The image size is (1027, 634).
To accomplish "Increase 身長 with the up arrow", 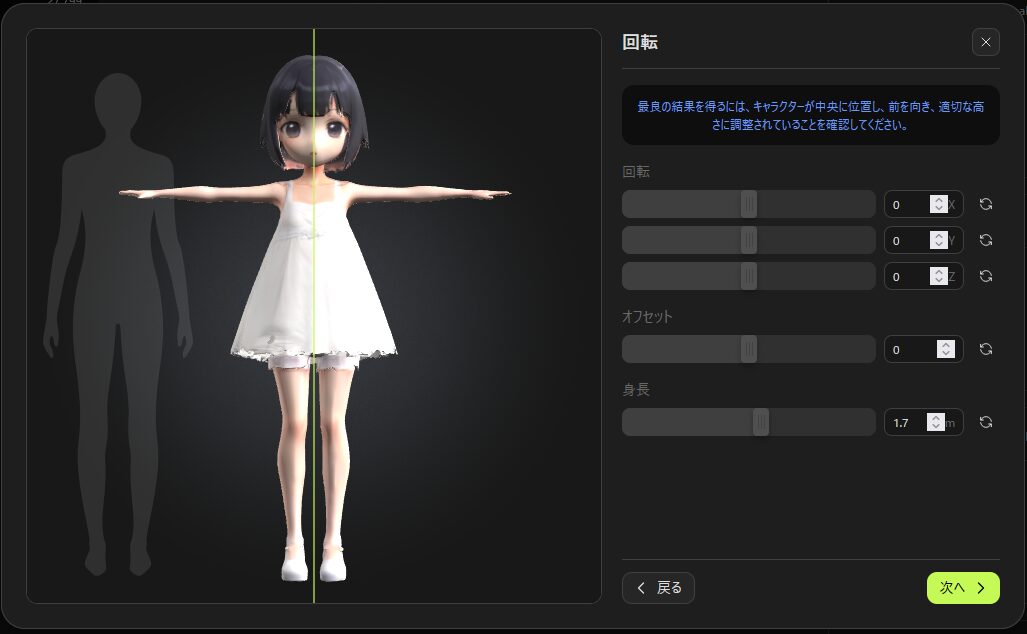I will pos(935,418).
